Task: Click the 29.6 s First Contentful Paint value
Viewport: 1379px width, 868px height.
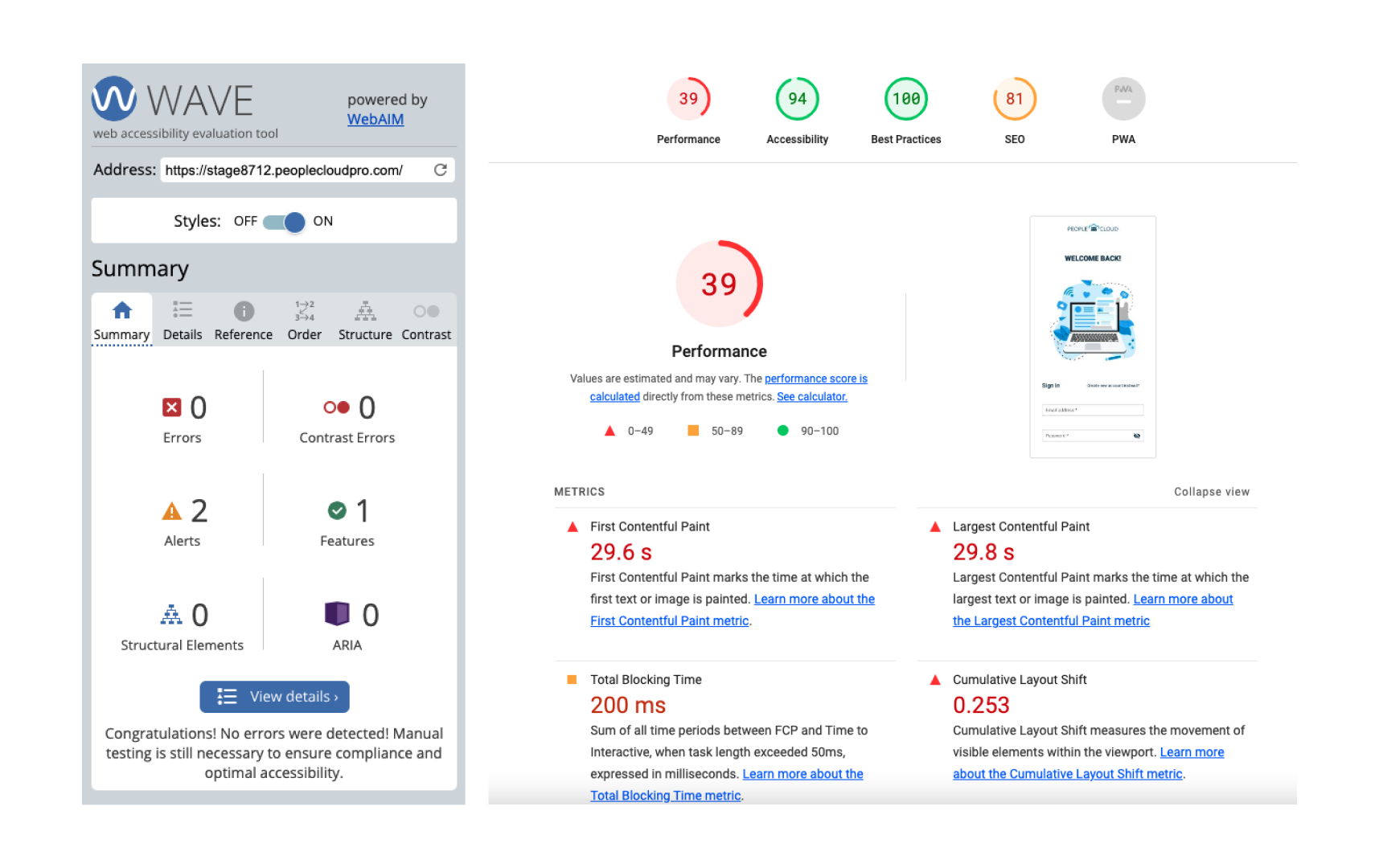Action: coord(621,552)
